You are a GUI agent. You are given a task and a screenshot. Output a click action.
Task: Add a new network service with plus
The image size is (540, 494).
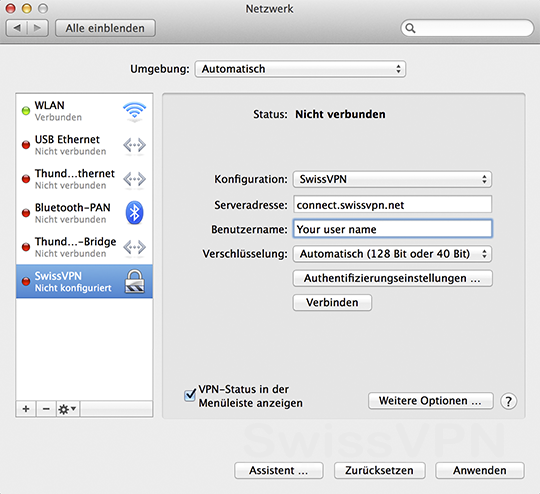(26, 409)
